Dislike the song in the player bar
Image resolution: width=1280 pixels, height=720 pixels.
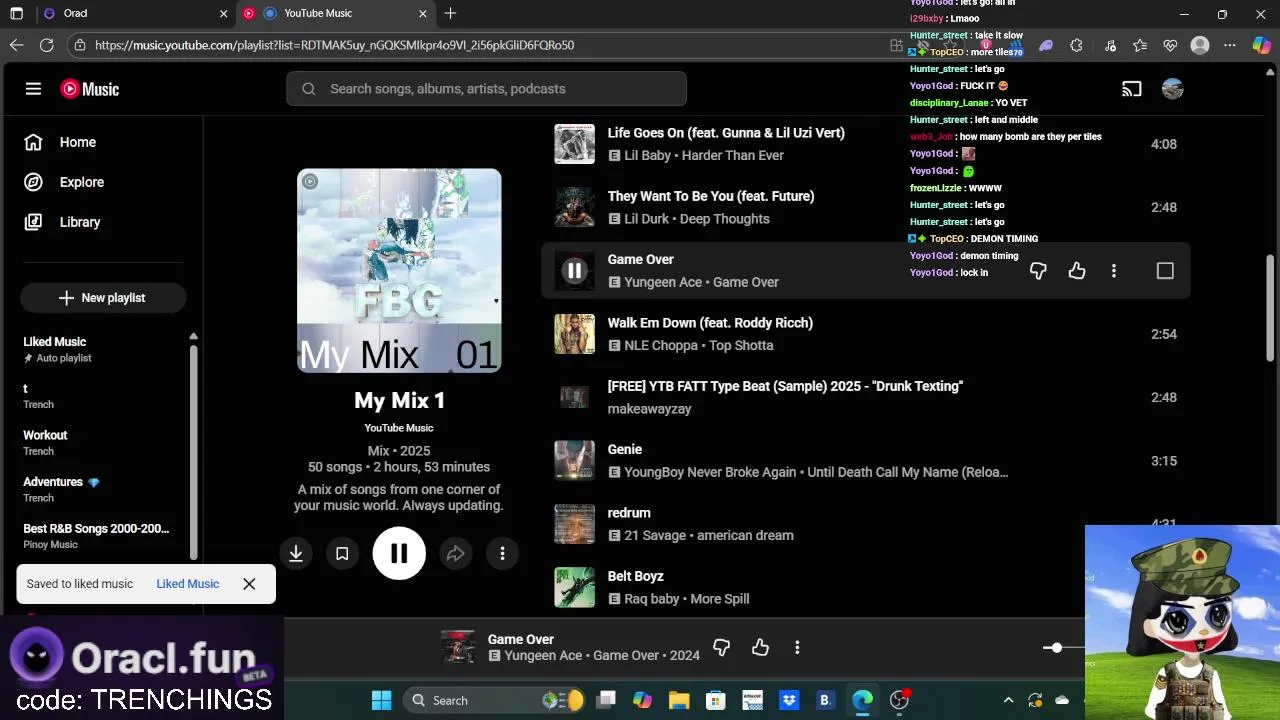pos(721,647)
